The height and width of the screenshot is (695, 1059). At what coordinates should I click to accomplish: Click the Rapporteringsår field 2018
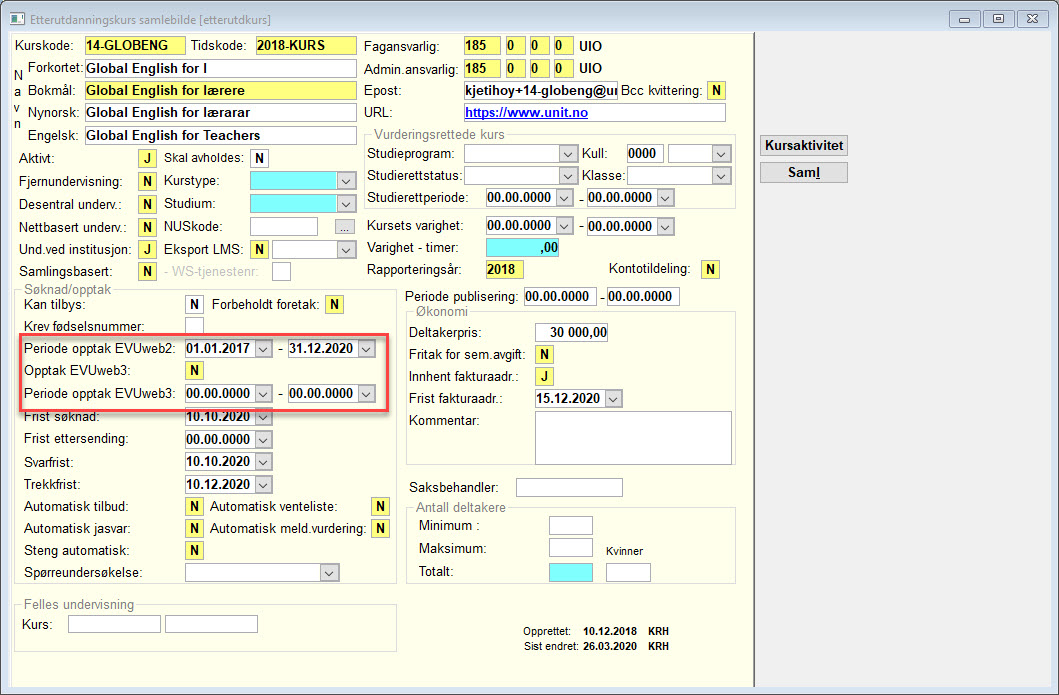(505, 269)
